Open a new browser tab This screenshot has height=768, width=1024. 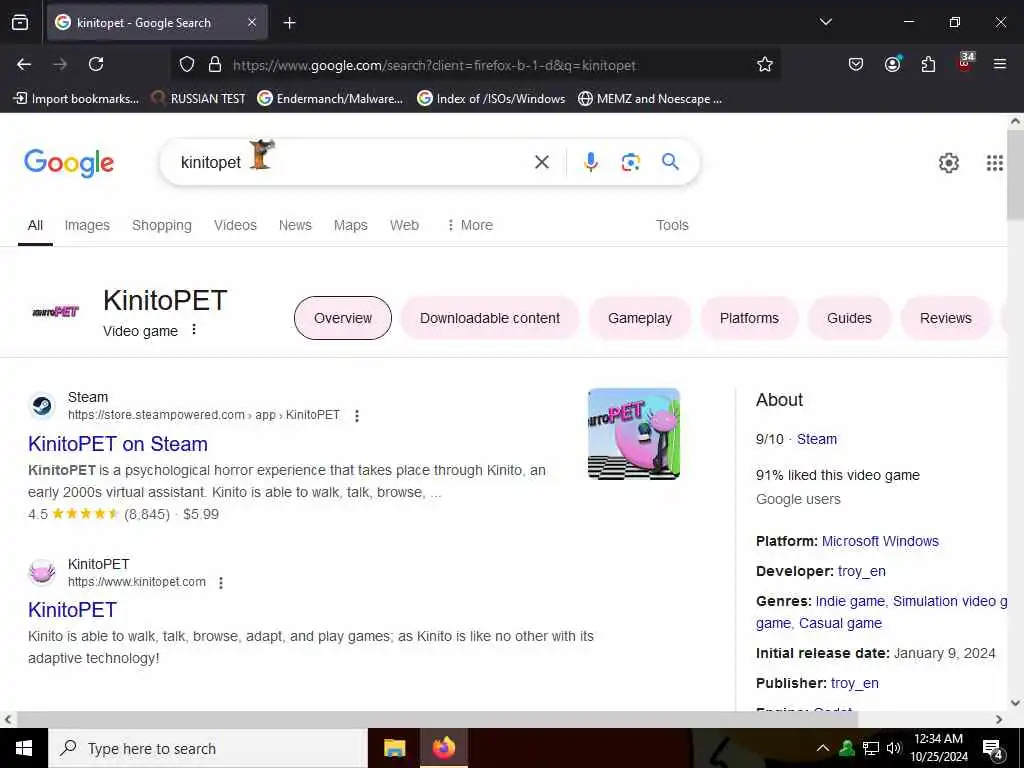point(289,23)
